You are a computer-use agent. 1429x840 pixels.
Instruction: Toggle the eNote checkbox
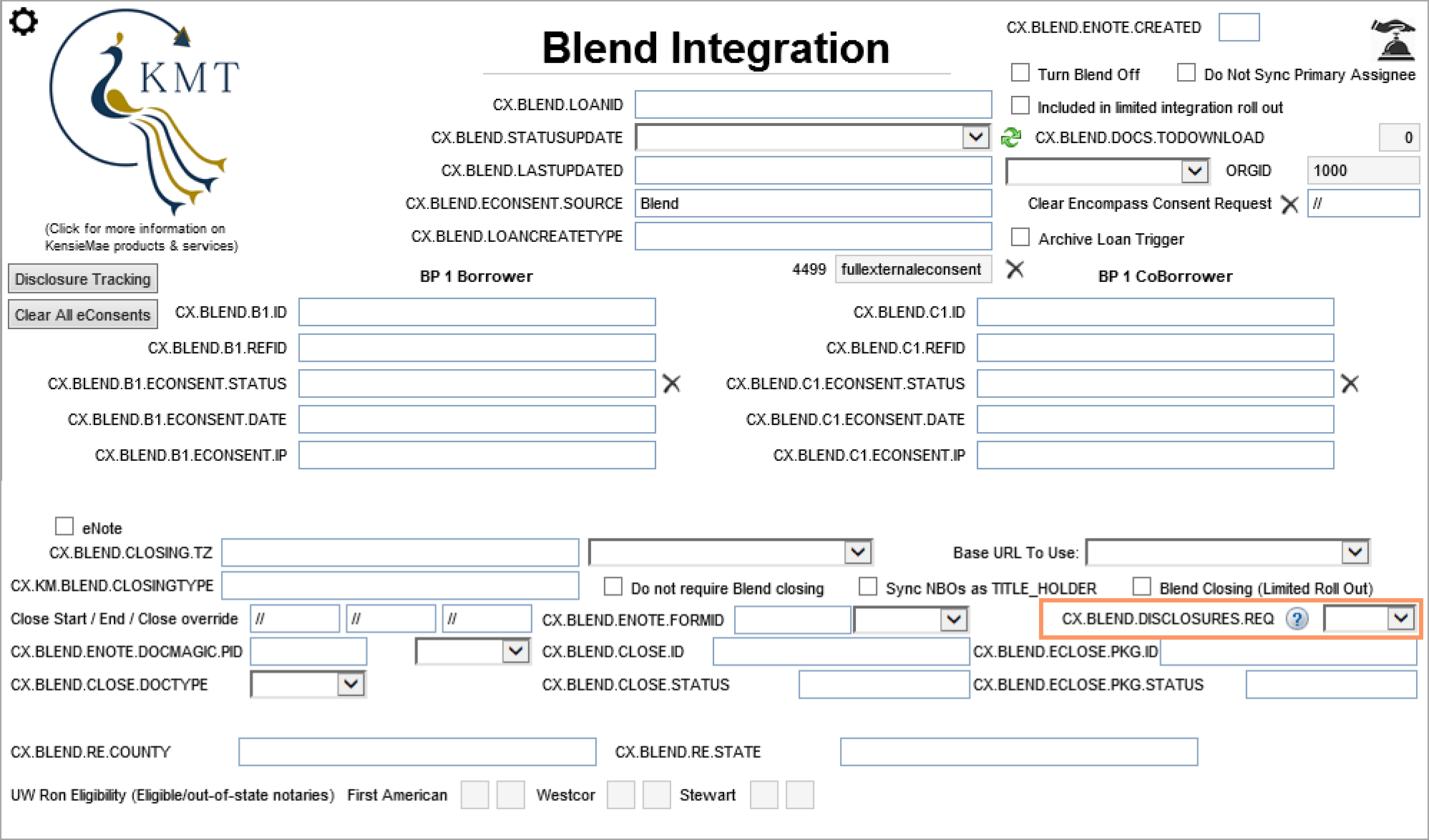click(64, 527)
